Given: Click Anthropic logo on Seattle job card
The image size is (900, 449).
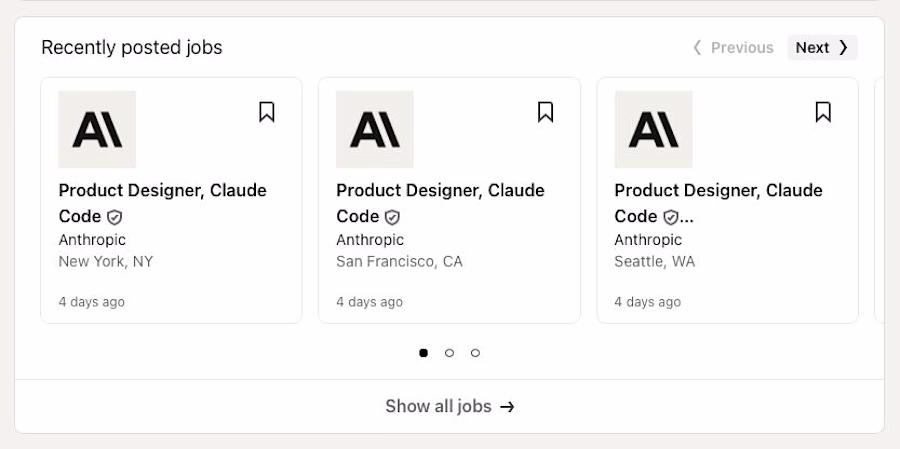Looking at the screenshot, I should coord(653,130).
